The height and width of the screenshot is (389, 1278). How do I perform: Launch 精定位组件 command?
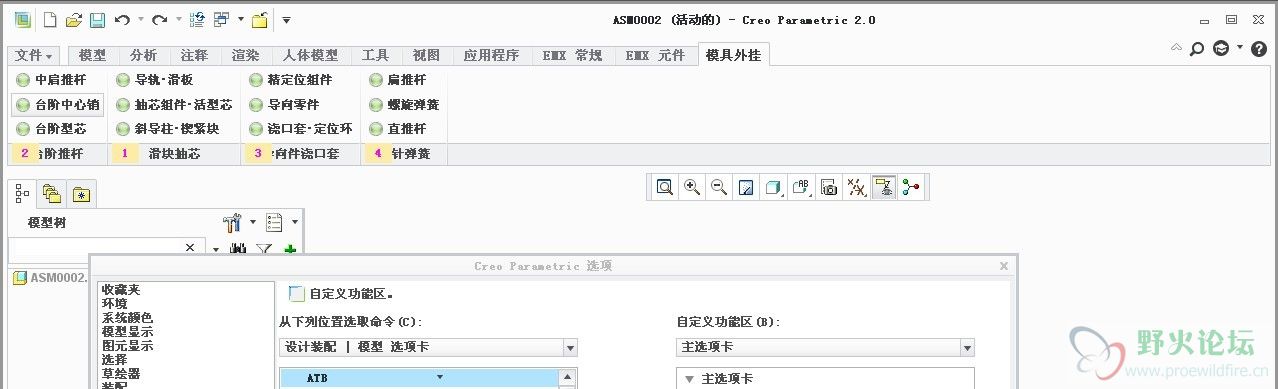pyautogui.click(x=291, y=80)
